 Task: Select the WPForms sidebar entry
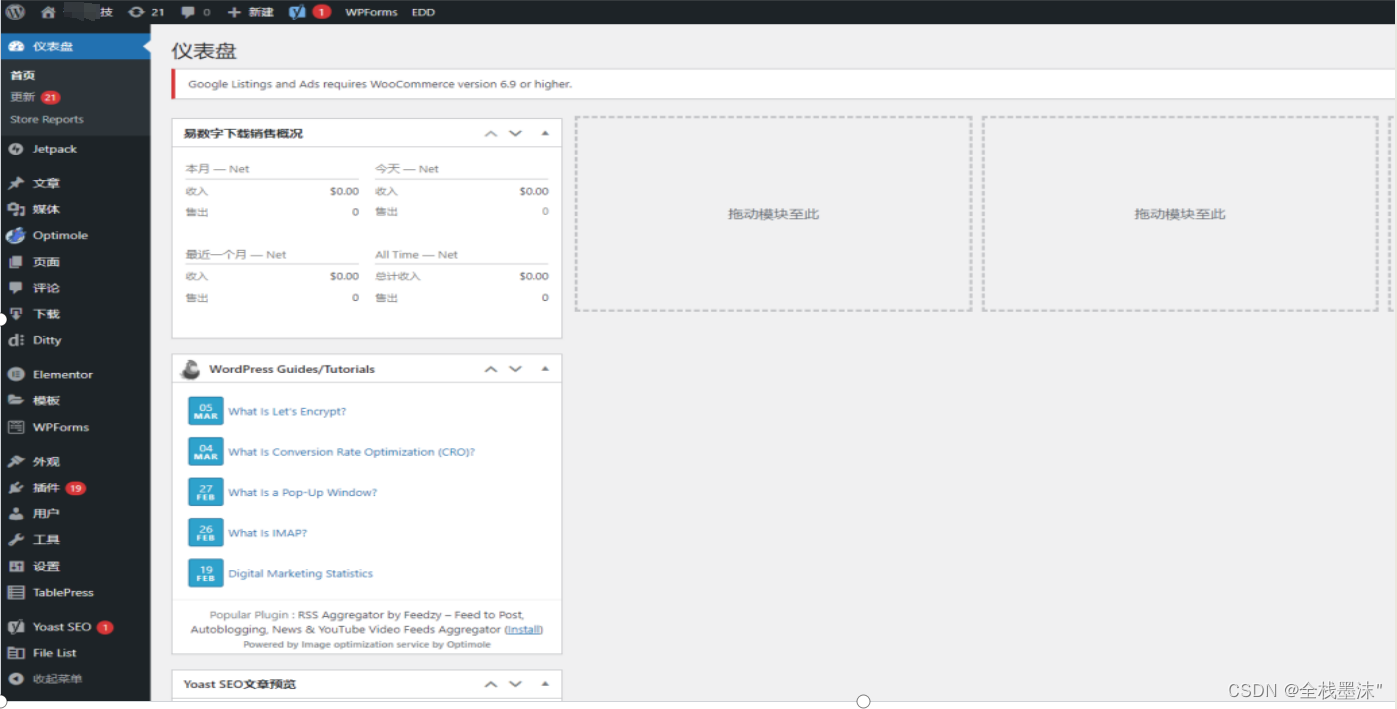tap(62, 427)
